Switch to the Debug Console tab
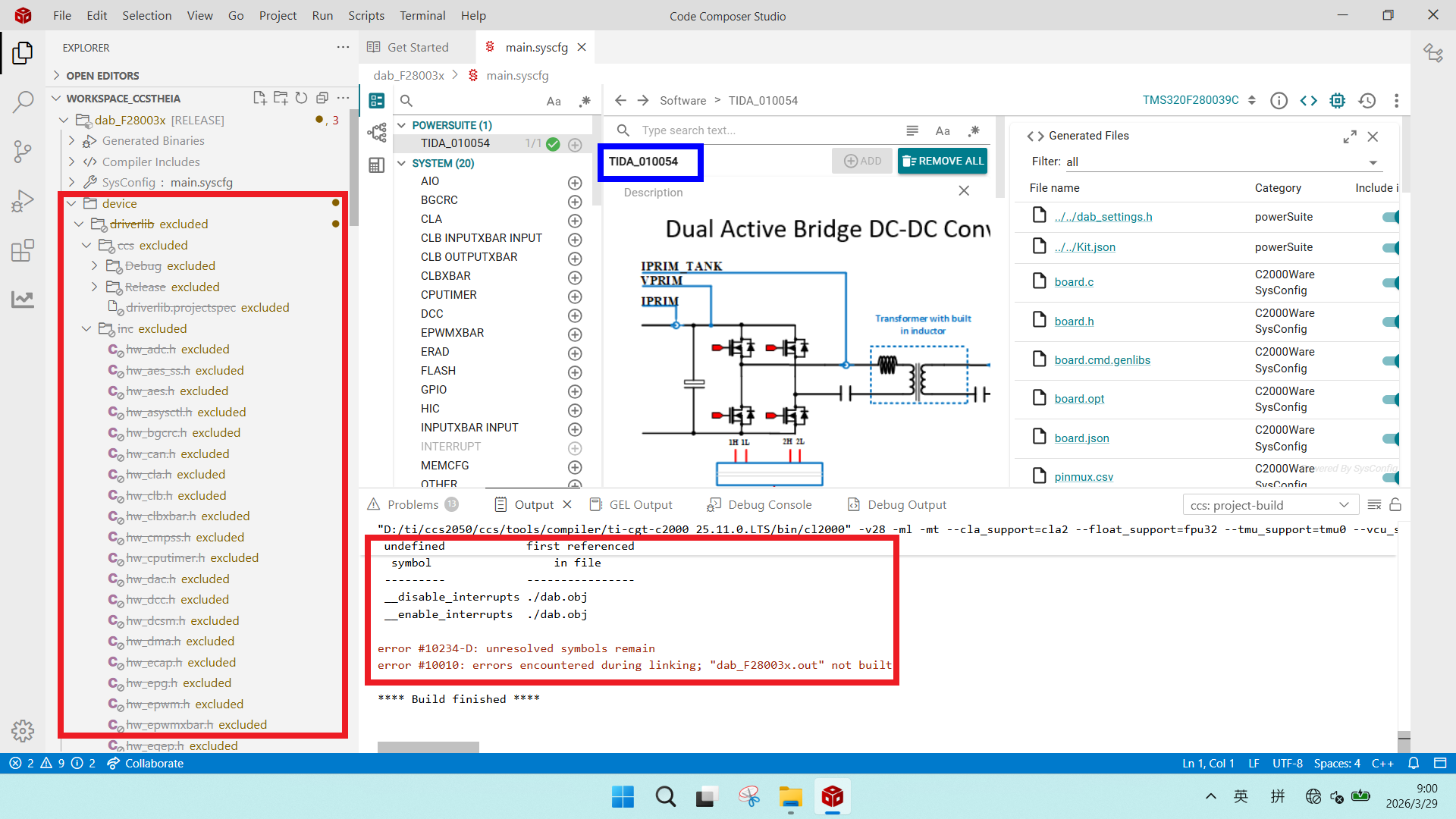Viewport: 1456px width, 819px height. [759, 505]
